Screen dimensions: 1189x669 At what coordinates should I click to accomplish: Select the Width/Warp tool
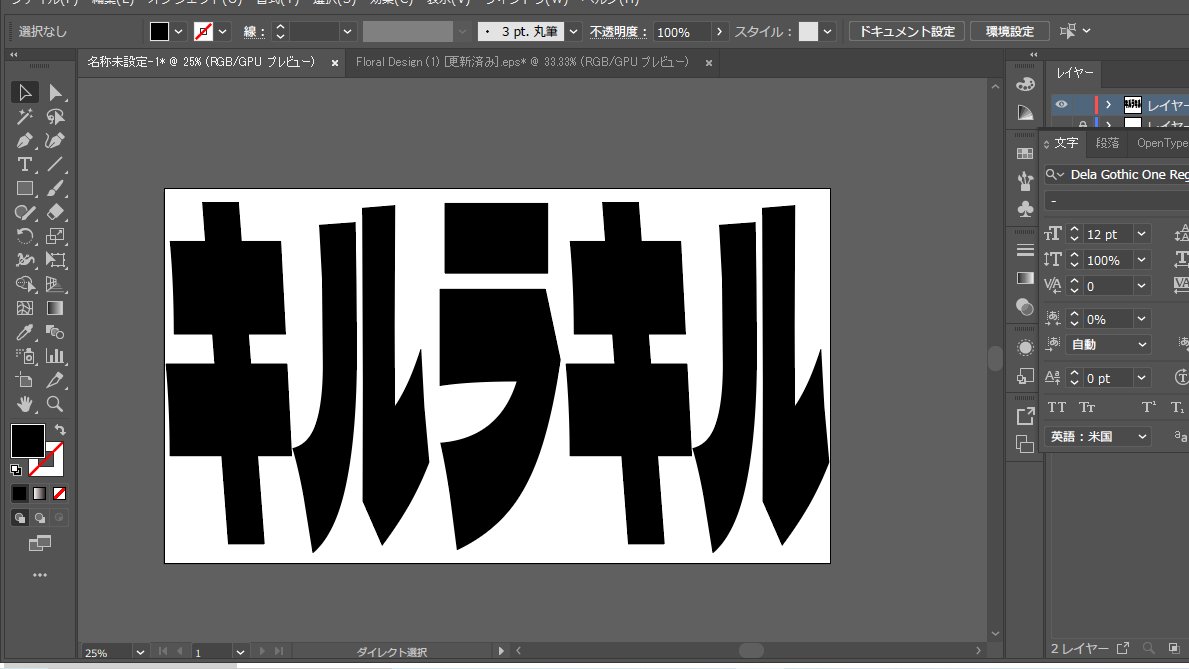(x=24, y=260)
